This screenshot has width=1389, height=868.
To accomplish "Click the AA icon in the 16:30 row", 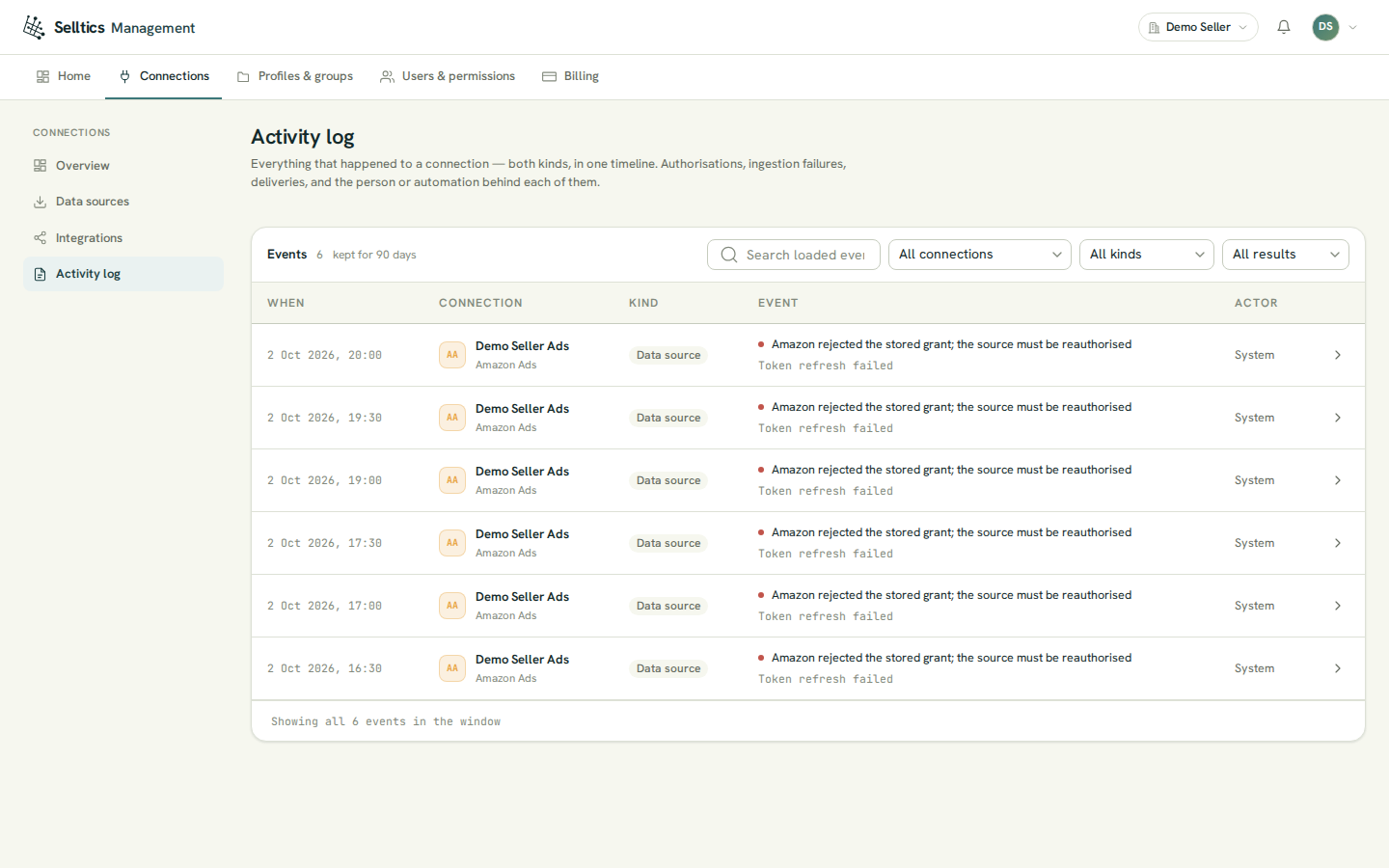I will coord(452,668).
